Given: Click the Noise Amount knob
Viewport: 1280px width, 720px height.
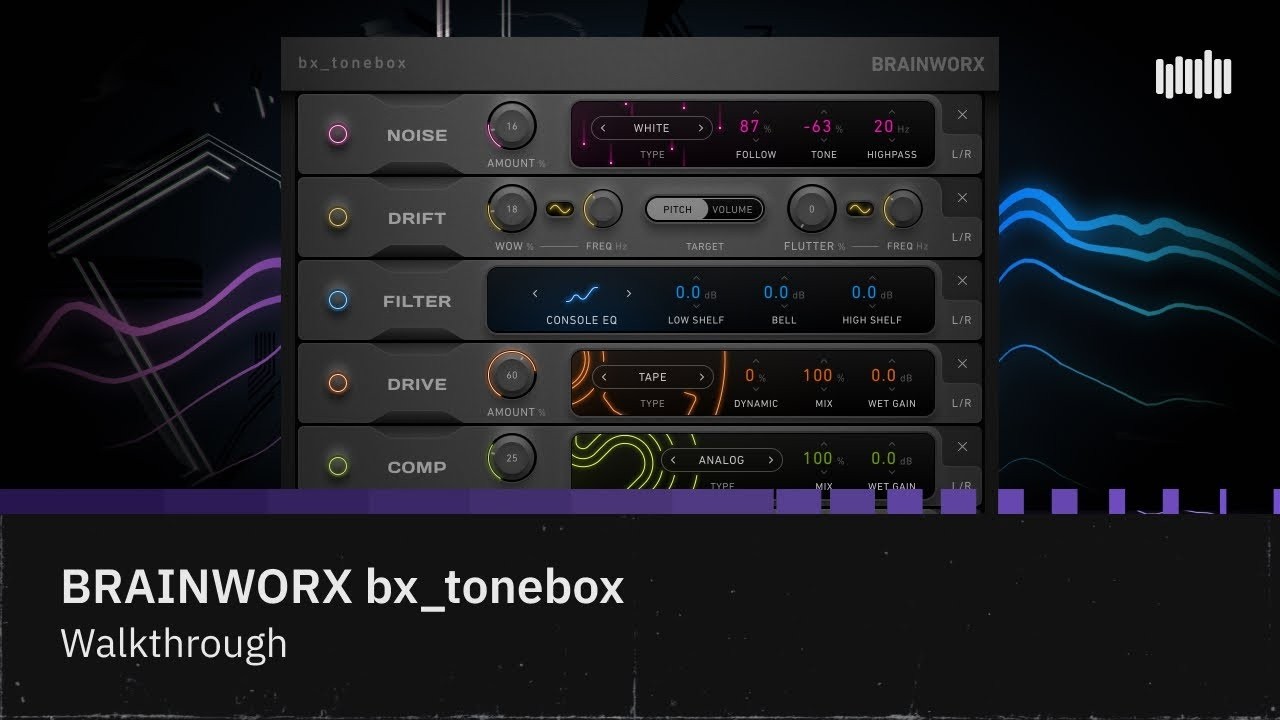Looking at the screenshot, I should (x=512, y=127).
